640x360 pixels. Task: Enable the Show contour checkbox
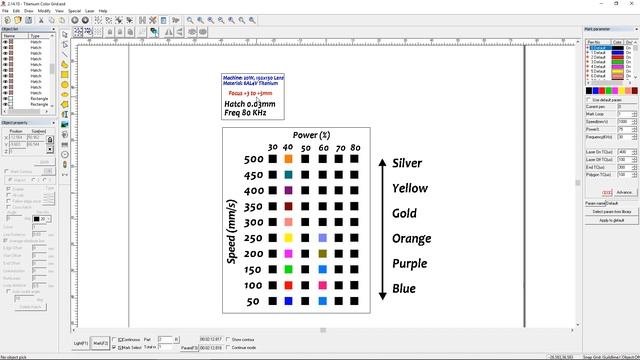pos(228,339)
